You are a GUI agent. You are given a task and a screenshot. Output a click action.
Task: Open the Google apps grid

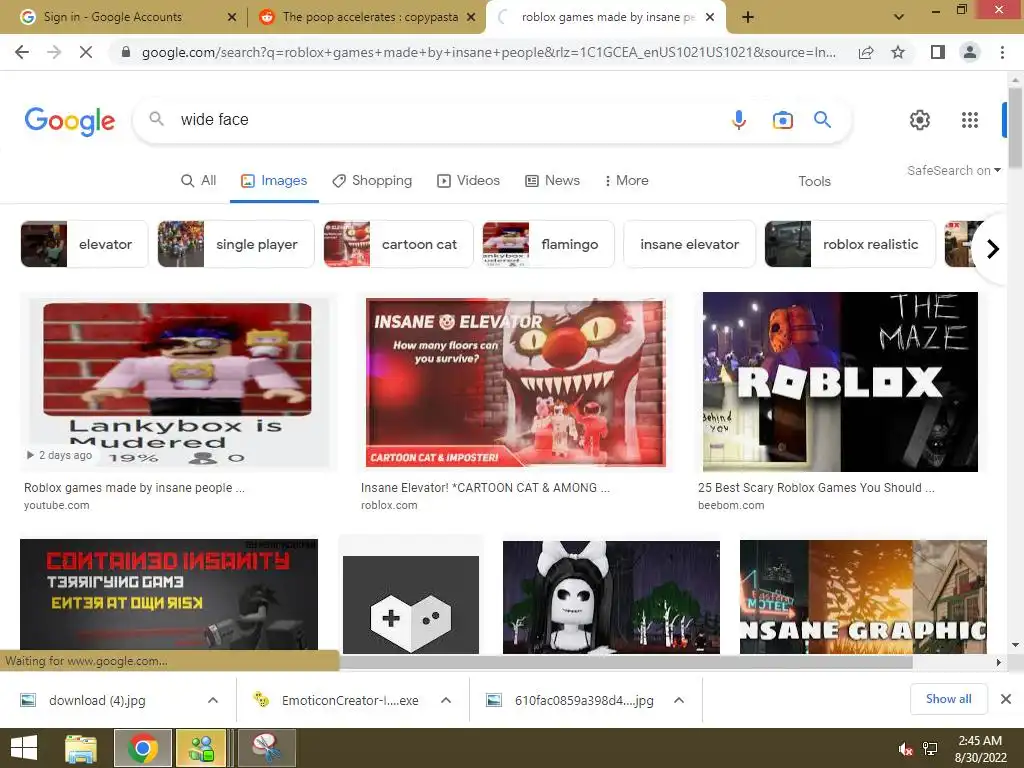(x=970, y=120)
